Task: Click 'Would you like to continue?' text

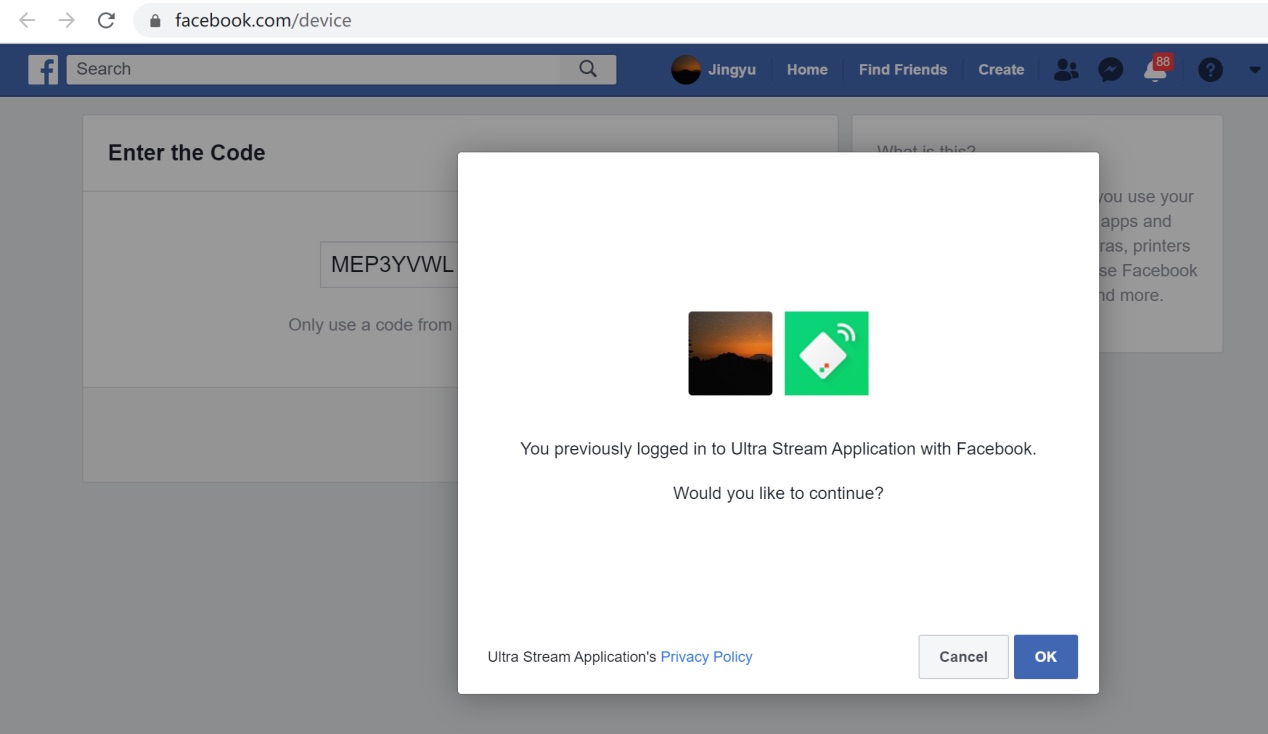Action: (778, 493)
